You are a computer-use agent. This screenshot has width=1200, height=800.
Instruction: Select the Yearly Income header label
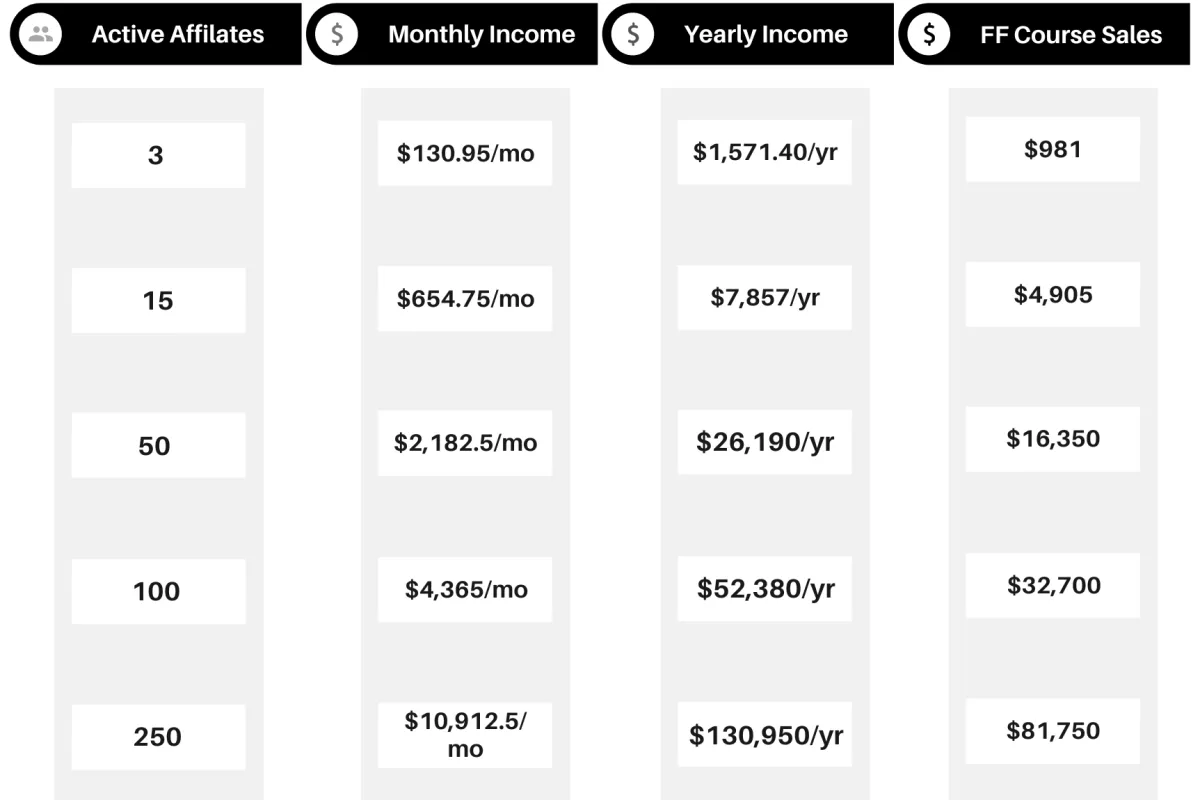(x=765, y=35)
